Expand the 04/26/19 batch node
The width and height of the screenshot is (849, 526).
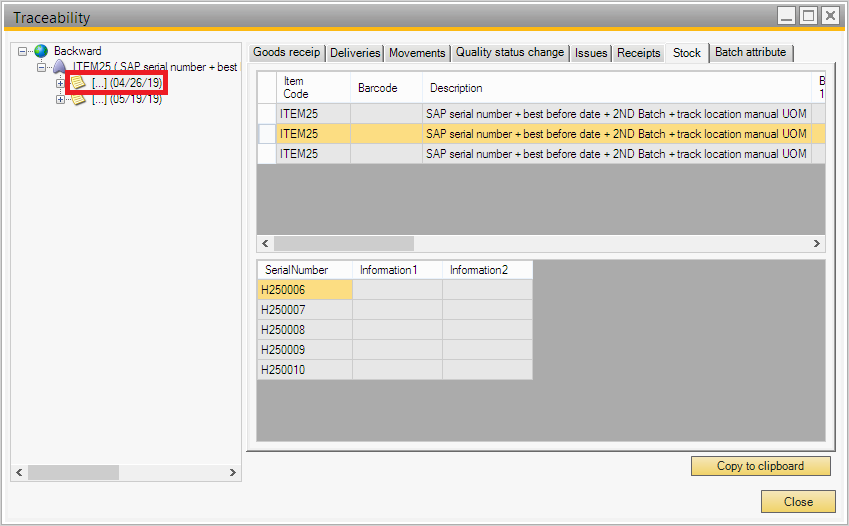[x=60, y=83]
